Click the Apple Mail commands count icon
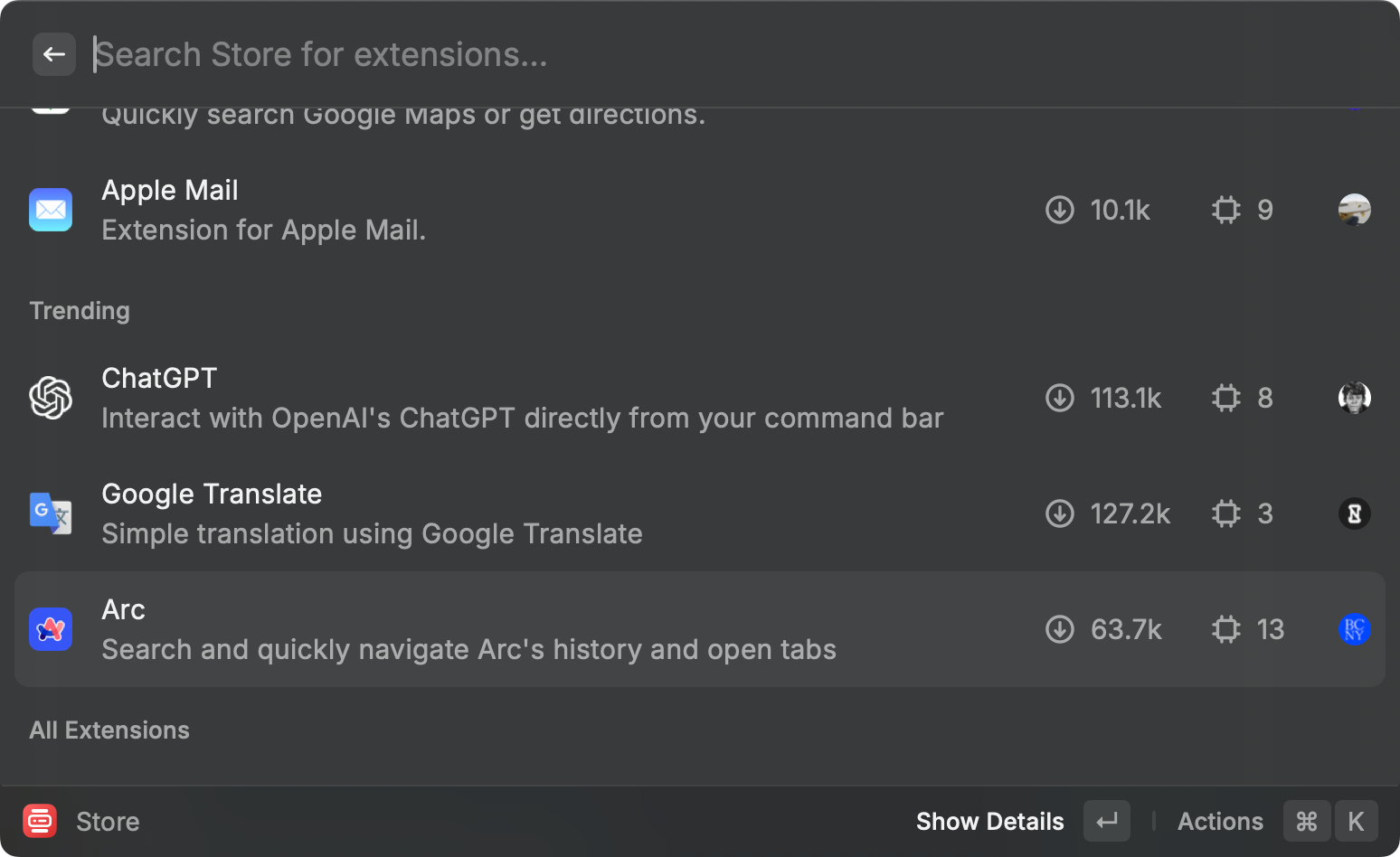The image size is (1400, 857). tap(1226, 210)
